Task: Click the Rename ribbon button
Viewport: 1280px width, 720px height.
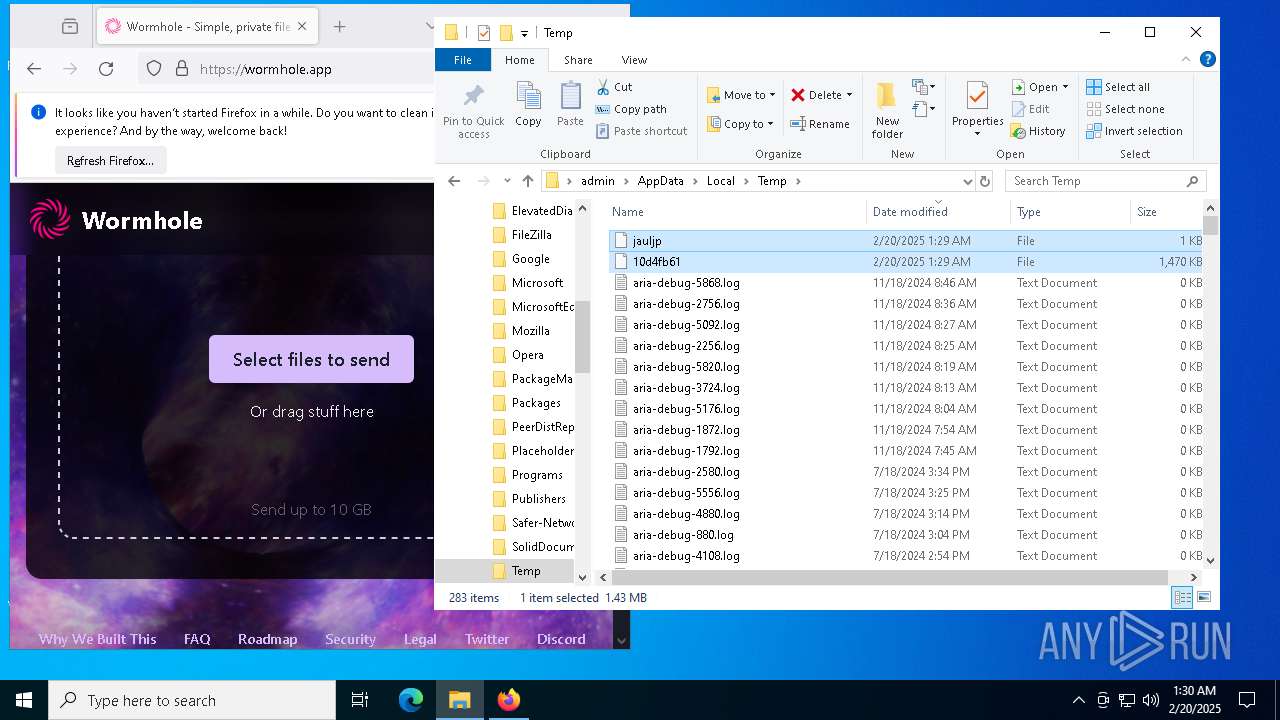Action: pos(820,124)
